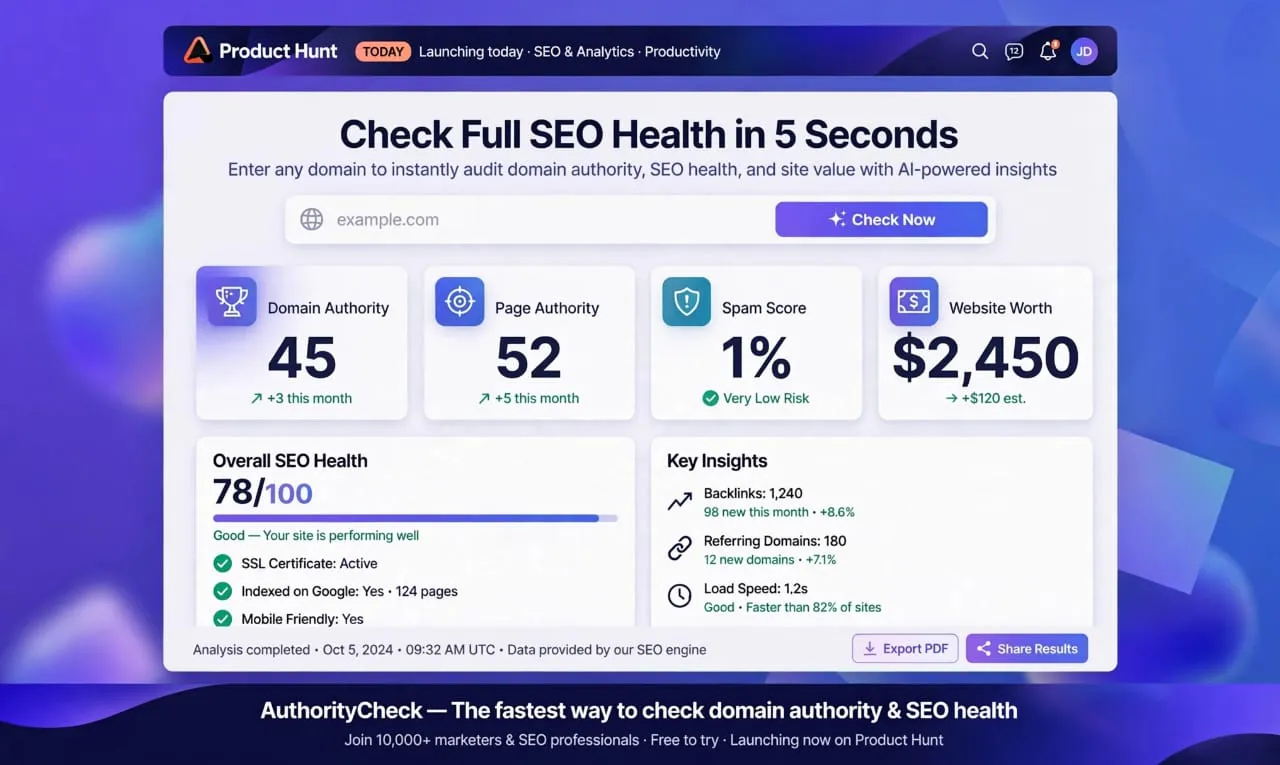Open the comments icon showing 12
The height and width of the screenshot is (765, 1280).
pos(1014,51)
